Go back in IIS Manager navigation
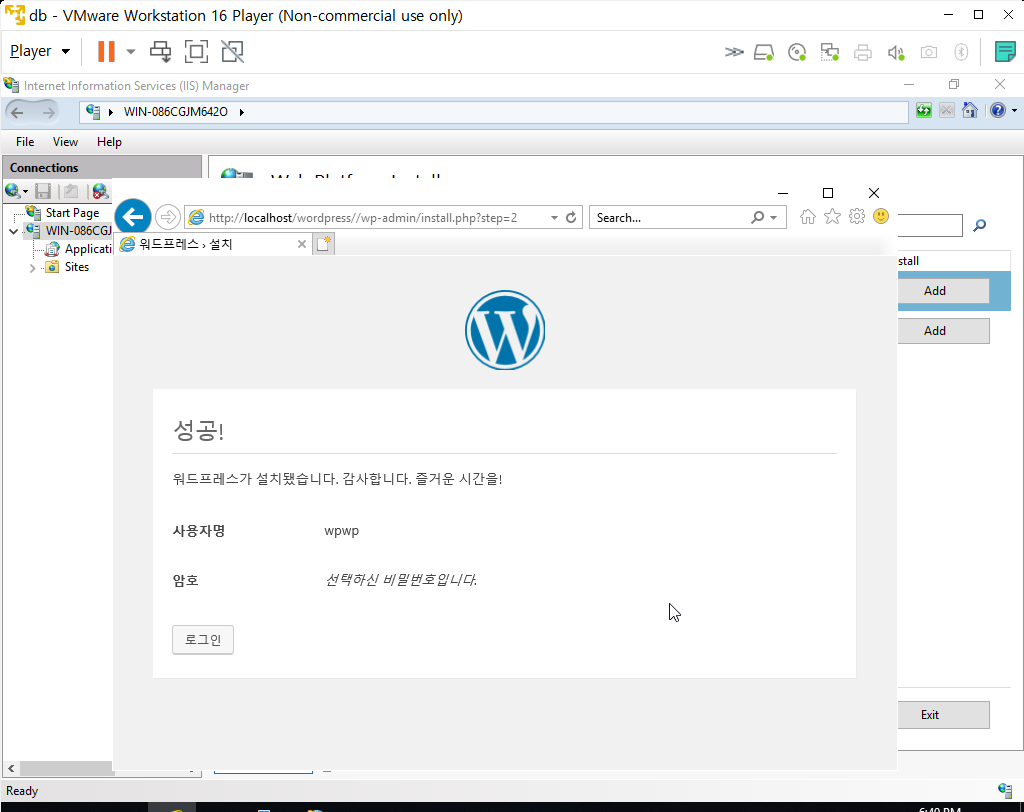Viewport: 1024px width, 812px height. point(18,112)
